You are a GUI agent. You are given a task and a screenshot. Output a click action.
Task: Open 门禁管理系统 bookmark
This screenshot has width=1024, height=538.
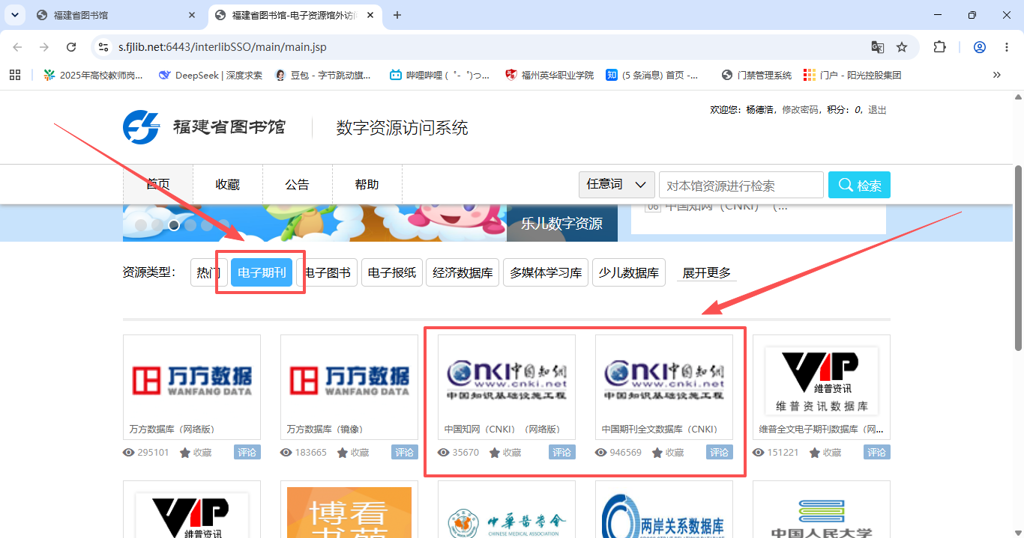[x=756, y=75]
